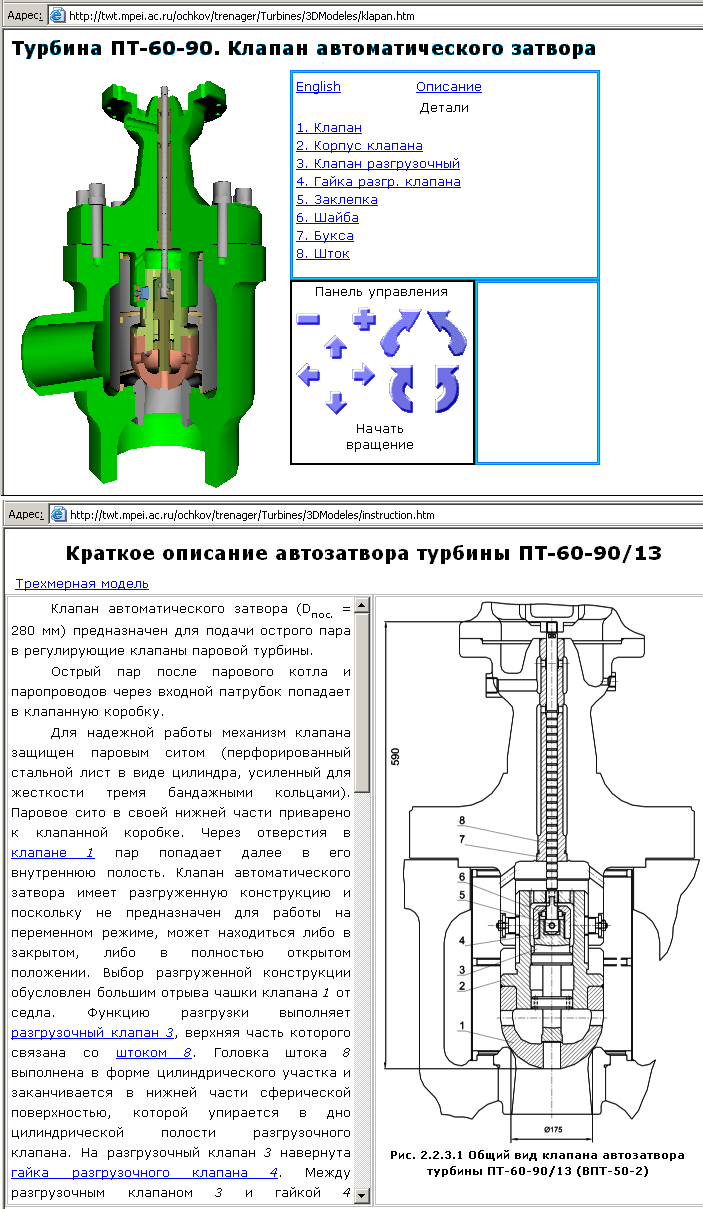The image size is (703, 1209).
Task: Click the circular rotate arrow next to right arrow
Action: pyautogui.click(x=402, y=388)
